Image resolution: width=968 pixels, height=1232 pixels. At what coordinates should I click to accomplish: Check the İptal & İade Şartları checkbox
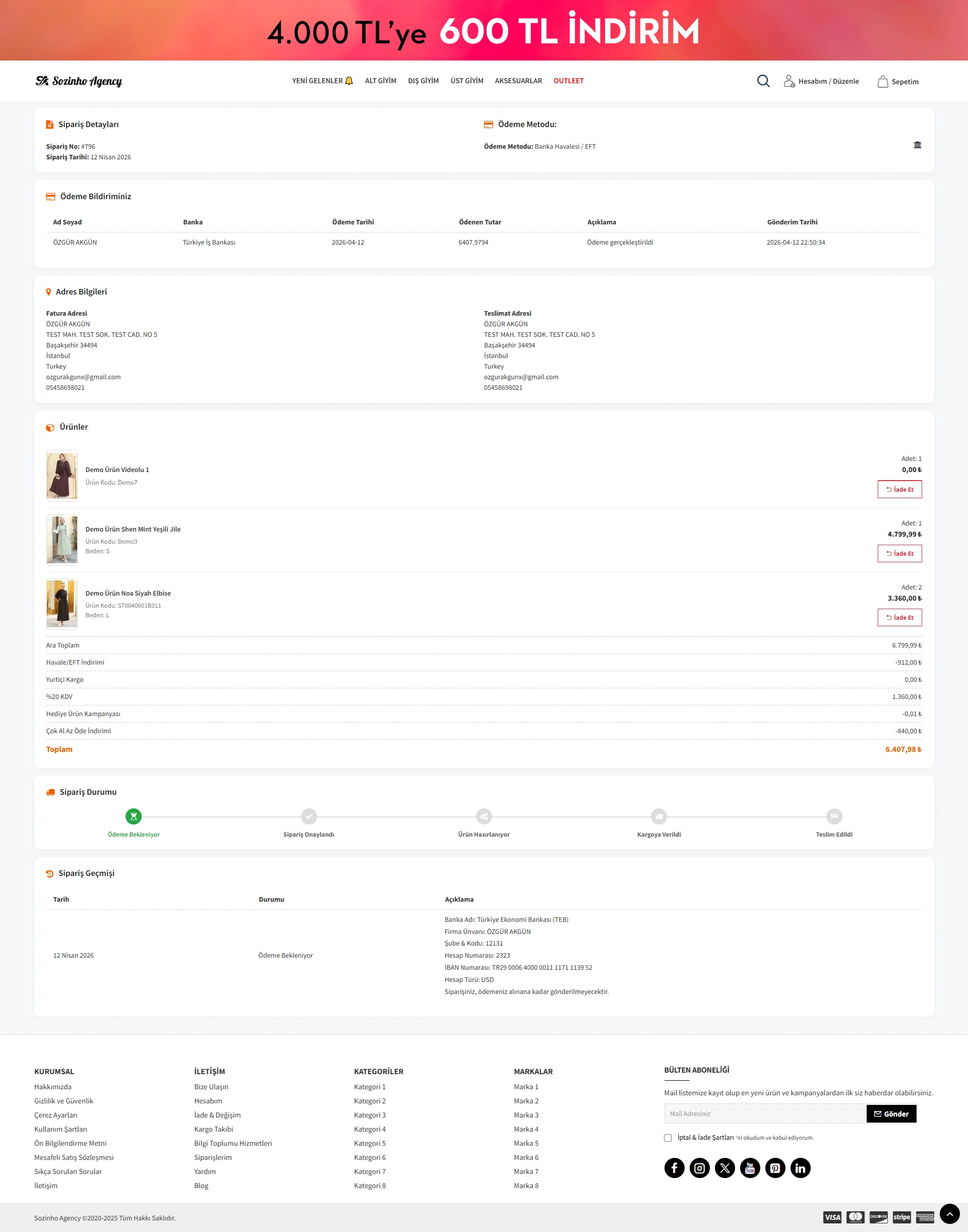(668, 1138)
